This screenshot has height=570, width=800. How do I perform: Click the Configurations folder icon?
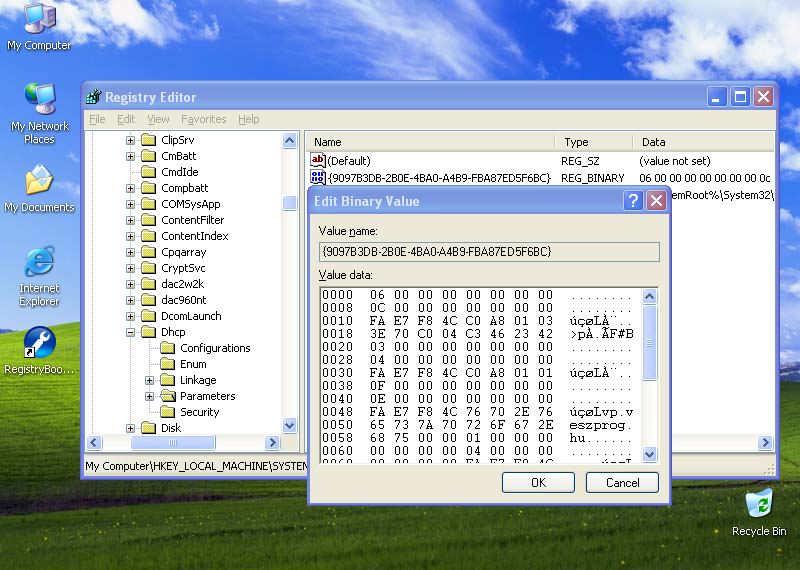[x=167, y=348]
